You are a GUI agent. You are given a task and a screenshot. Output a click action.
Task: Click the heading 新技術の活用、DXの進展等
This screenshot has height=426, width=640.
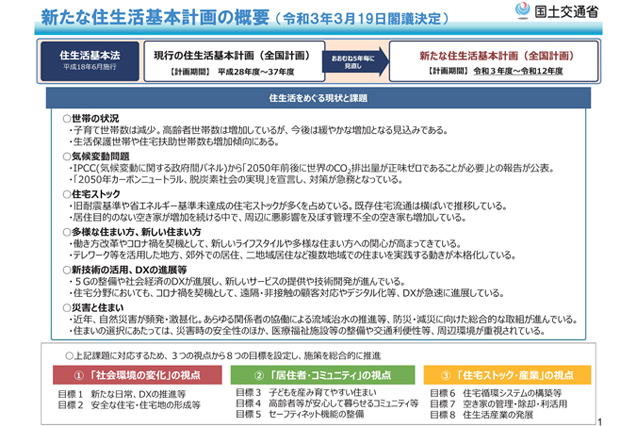pyautogui.click(x=129, y=270)
